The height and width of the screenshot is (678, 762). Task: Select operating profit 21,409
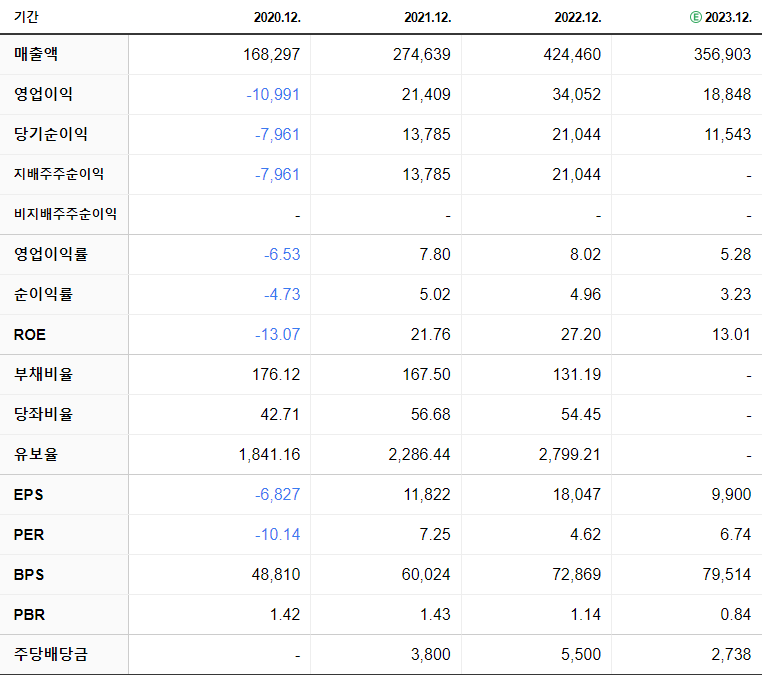click(x=426, y=94)
